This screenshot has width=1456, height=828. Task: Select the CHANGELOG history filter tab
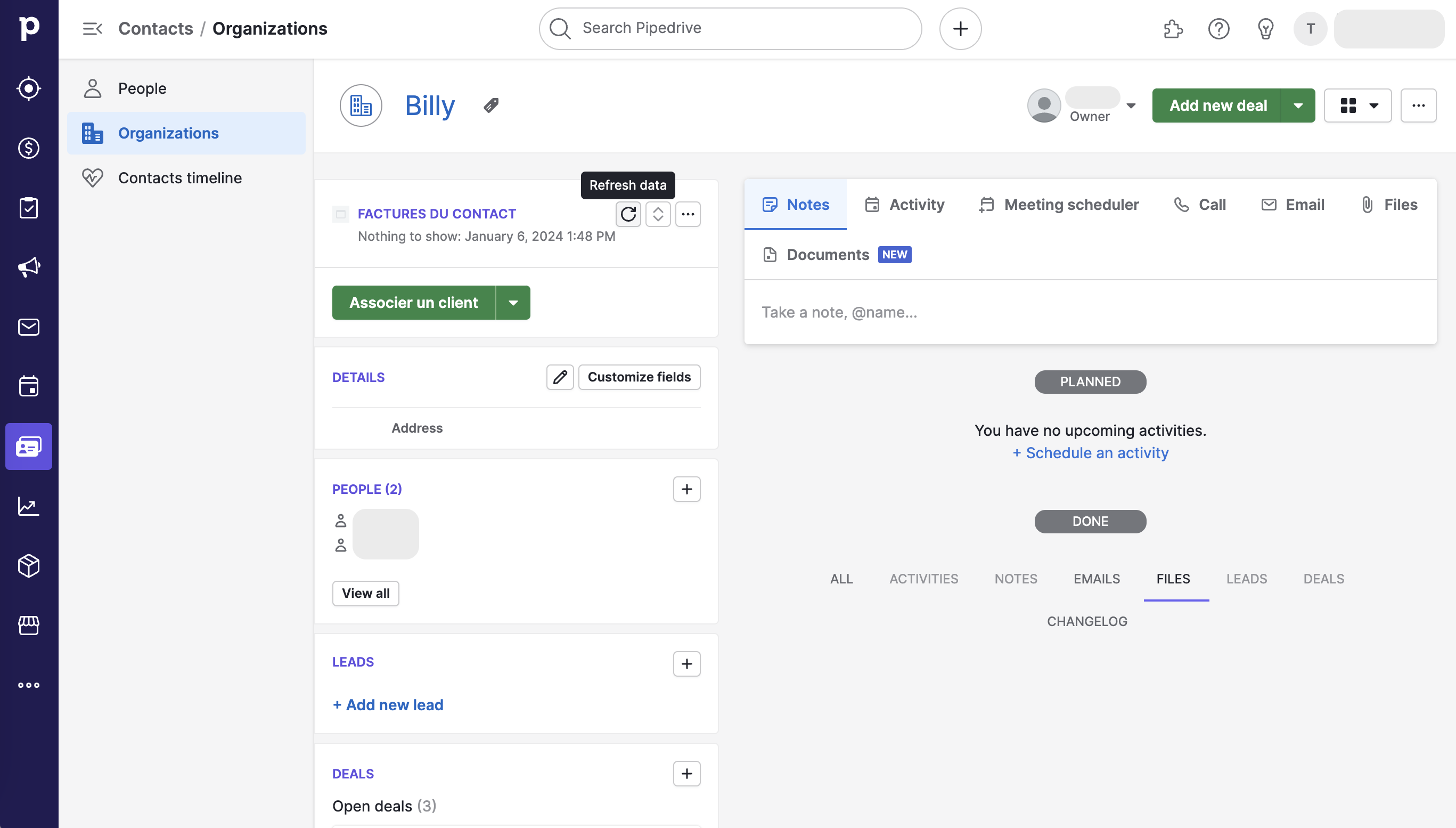(x=1086, y=622)
